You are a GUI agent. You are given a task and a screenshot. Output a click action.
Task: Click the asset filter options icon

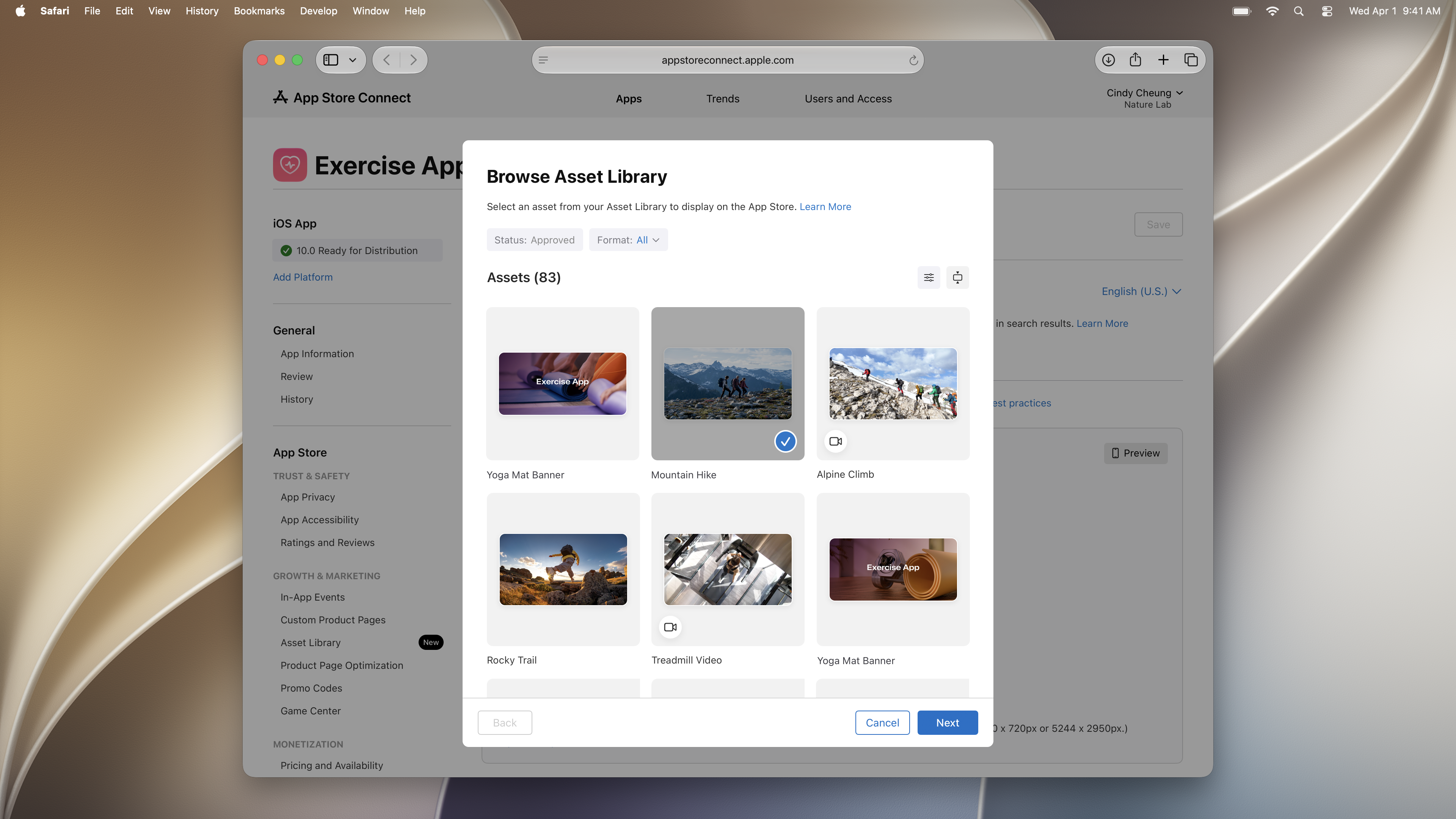(x=929, y=278)
